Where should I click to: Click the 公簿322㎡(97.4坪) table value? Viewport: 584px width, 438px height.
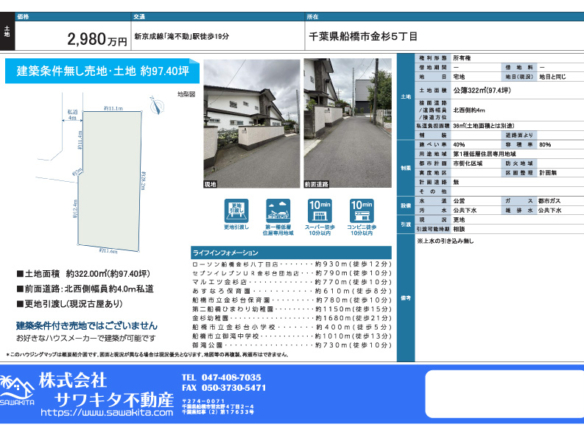click(x=482, y=90)
